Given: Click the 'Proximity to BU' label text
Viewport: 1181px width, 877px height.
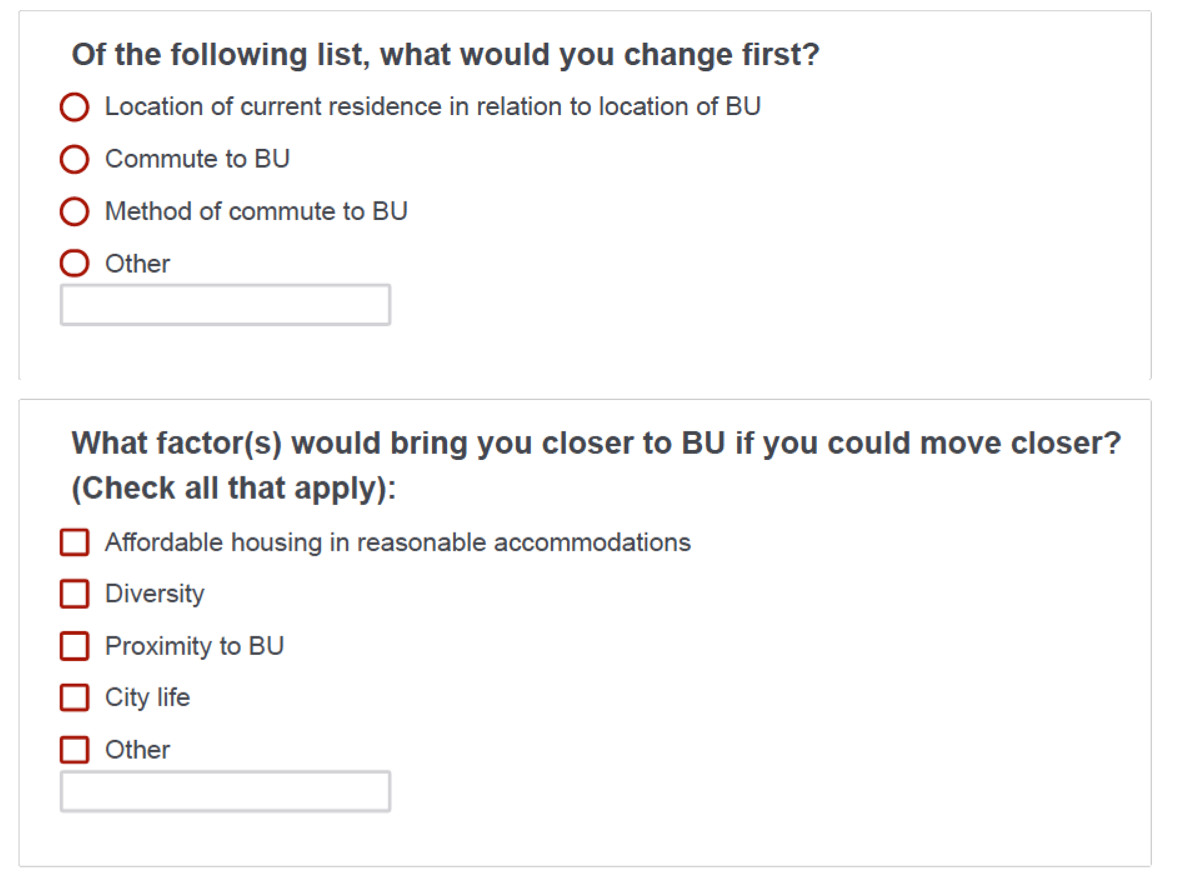Looking at the screenshot, I should pyautogui.click(x=194, y=646).
